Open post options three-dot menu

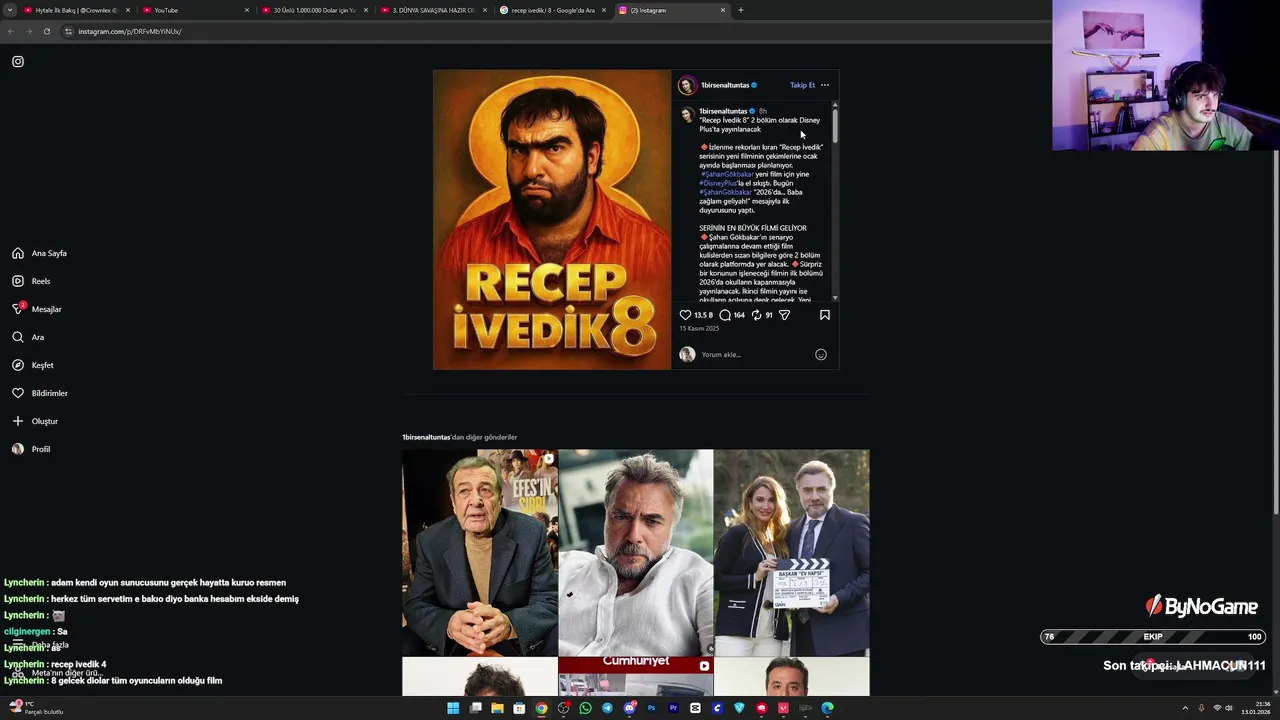pyautogui.click(x=825, y=85)
